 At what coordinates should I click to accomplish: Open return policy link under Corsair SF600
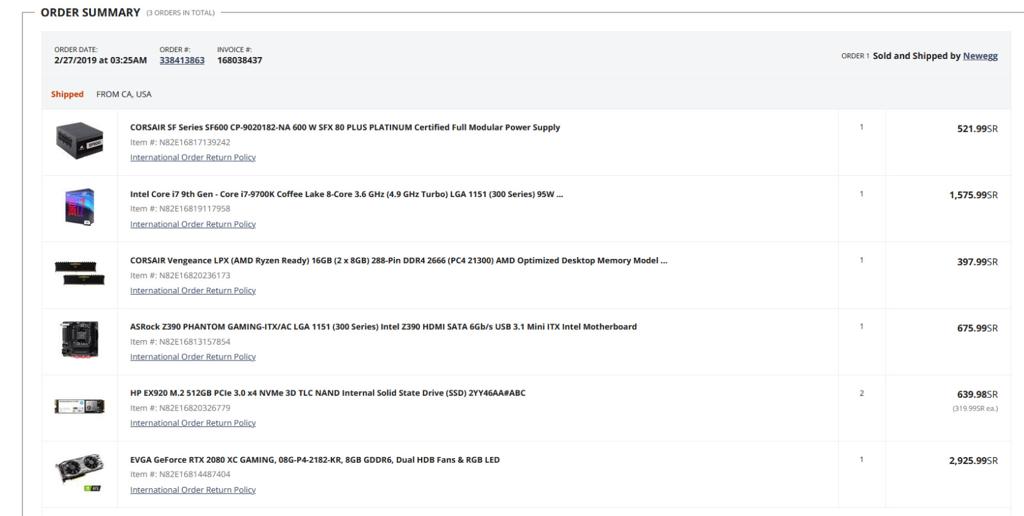(x=193, y=157)
